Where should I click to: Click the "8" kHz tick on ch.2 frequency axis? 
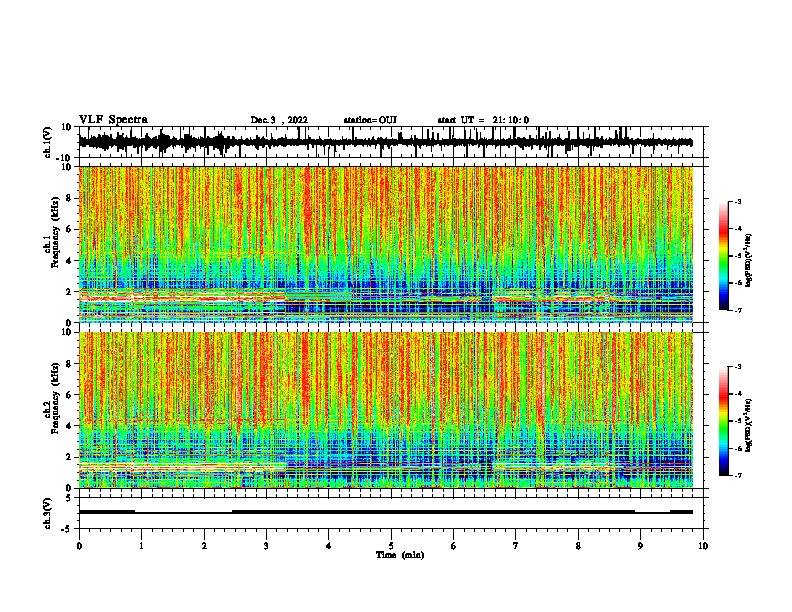pyautogui.click(x=69, y=364)
